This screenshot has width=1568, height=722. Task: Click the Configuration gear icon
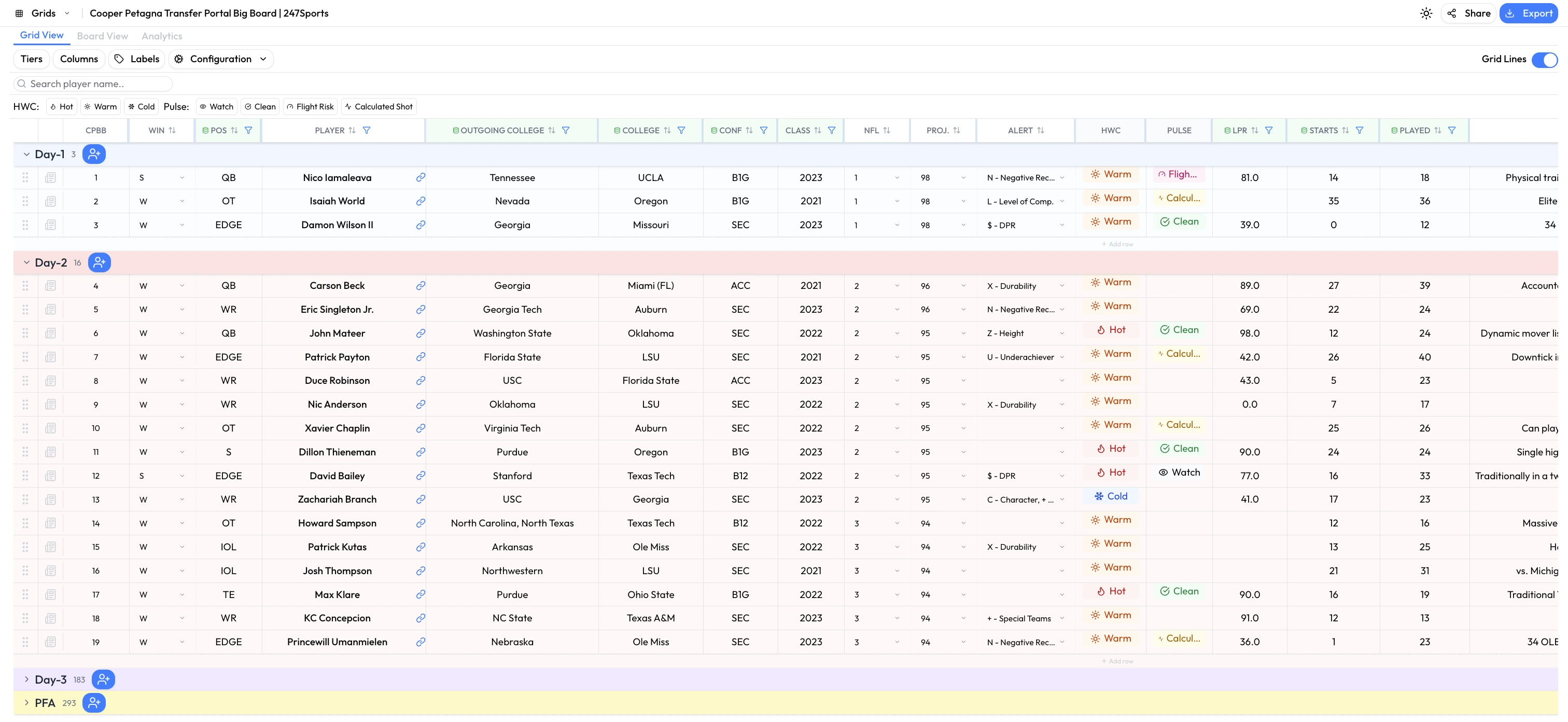tap(178, 59)
